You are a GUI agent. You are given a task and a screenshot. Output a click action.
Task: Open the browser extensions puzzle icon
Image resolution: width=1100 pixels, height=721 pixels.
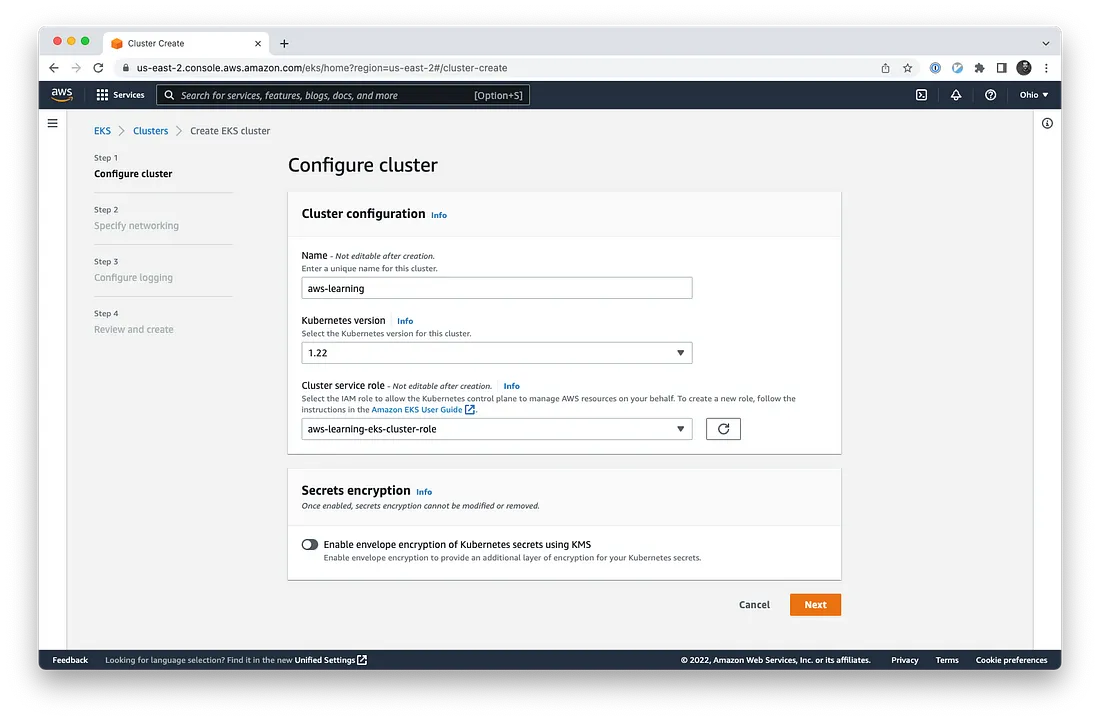click(979, 68)
